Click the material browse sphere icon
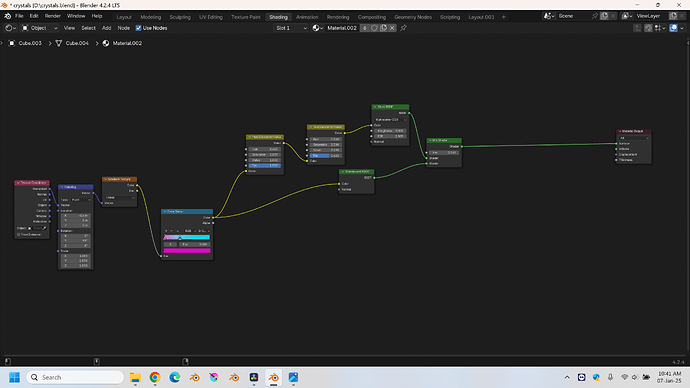Viewport: 690px width, 388px height. click(x=317, y=28)
